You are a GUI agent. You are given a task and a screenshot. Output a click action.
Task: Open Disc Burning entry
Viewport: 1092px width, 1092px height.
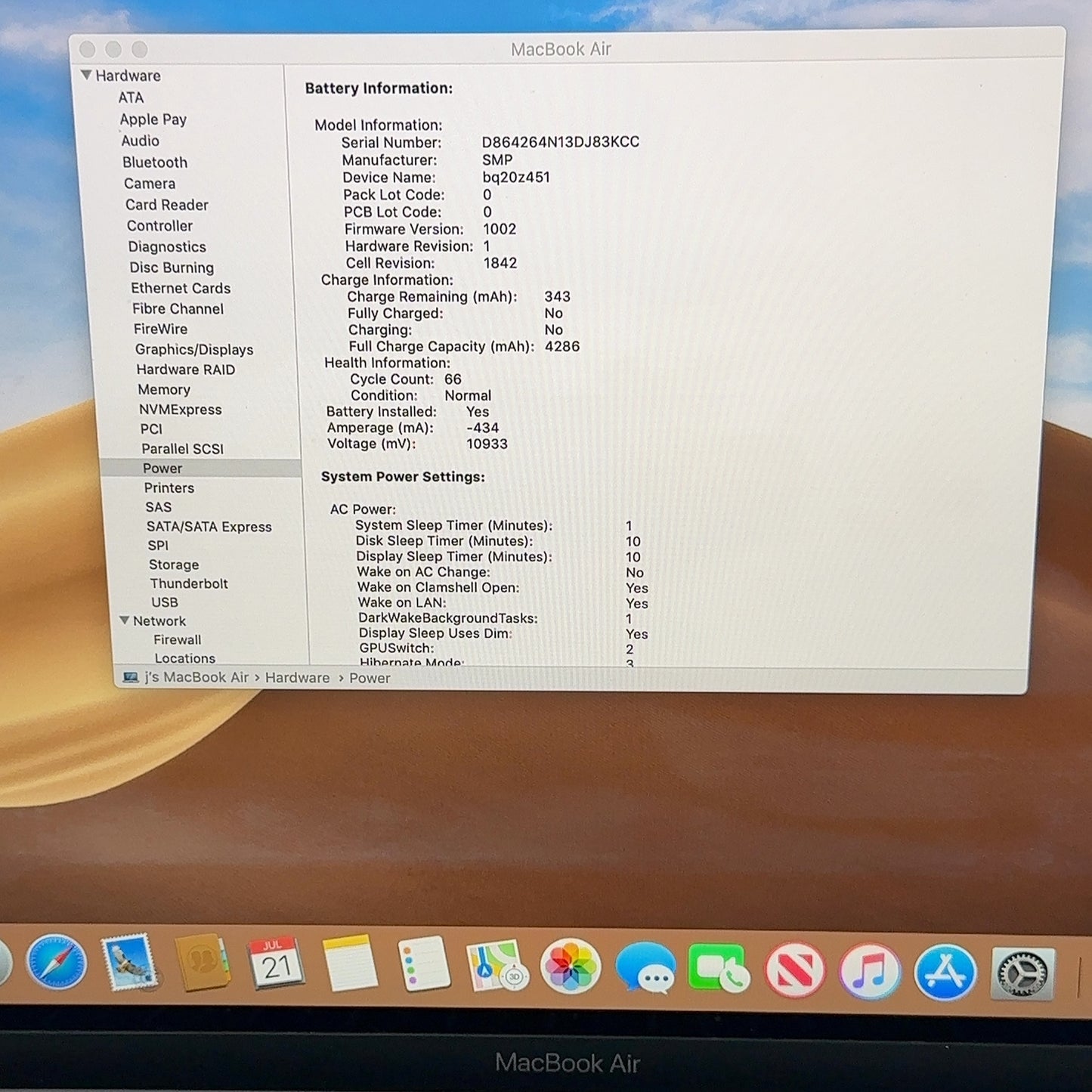(x=172, y=268)
